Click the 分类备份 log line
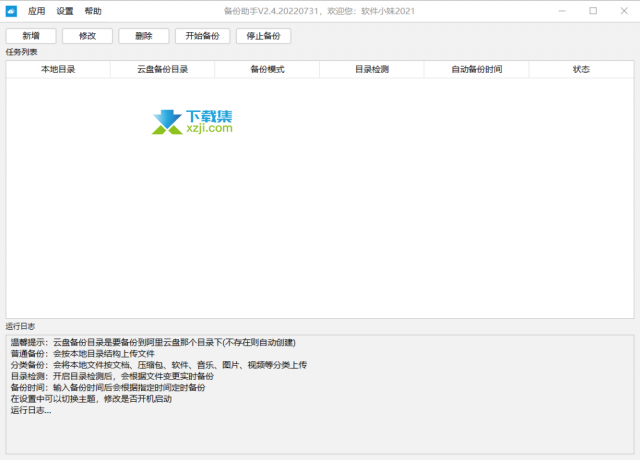 (x=159, y=365)
